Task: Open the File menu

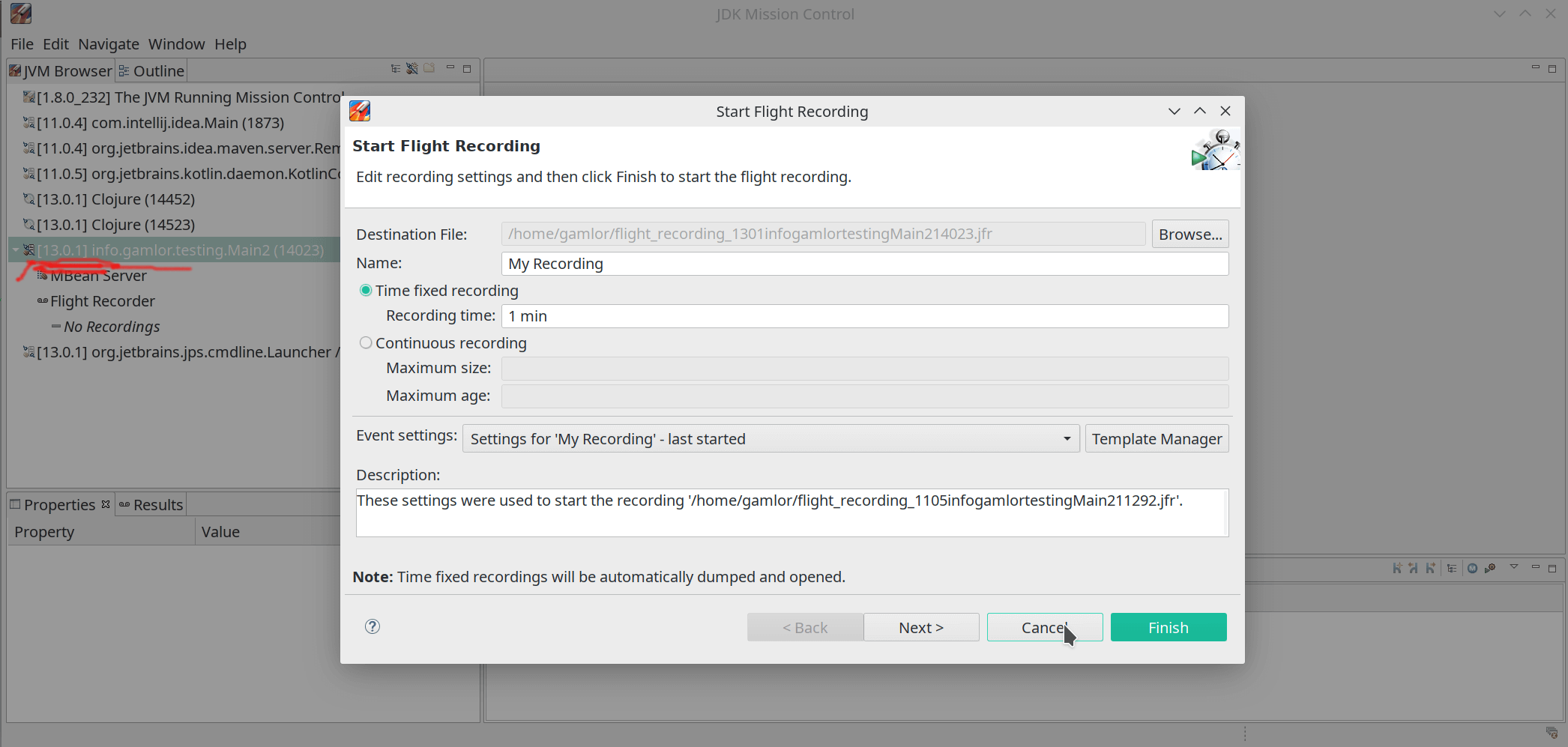Action: [x=22, y=44]
